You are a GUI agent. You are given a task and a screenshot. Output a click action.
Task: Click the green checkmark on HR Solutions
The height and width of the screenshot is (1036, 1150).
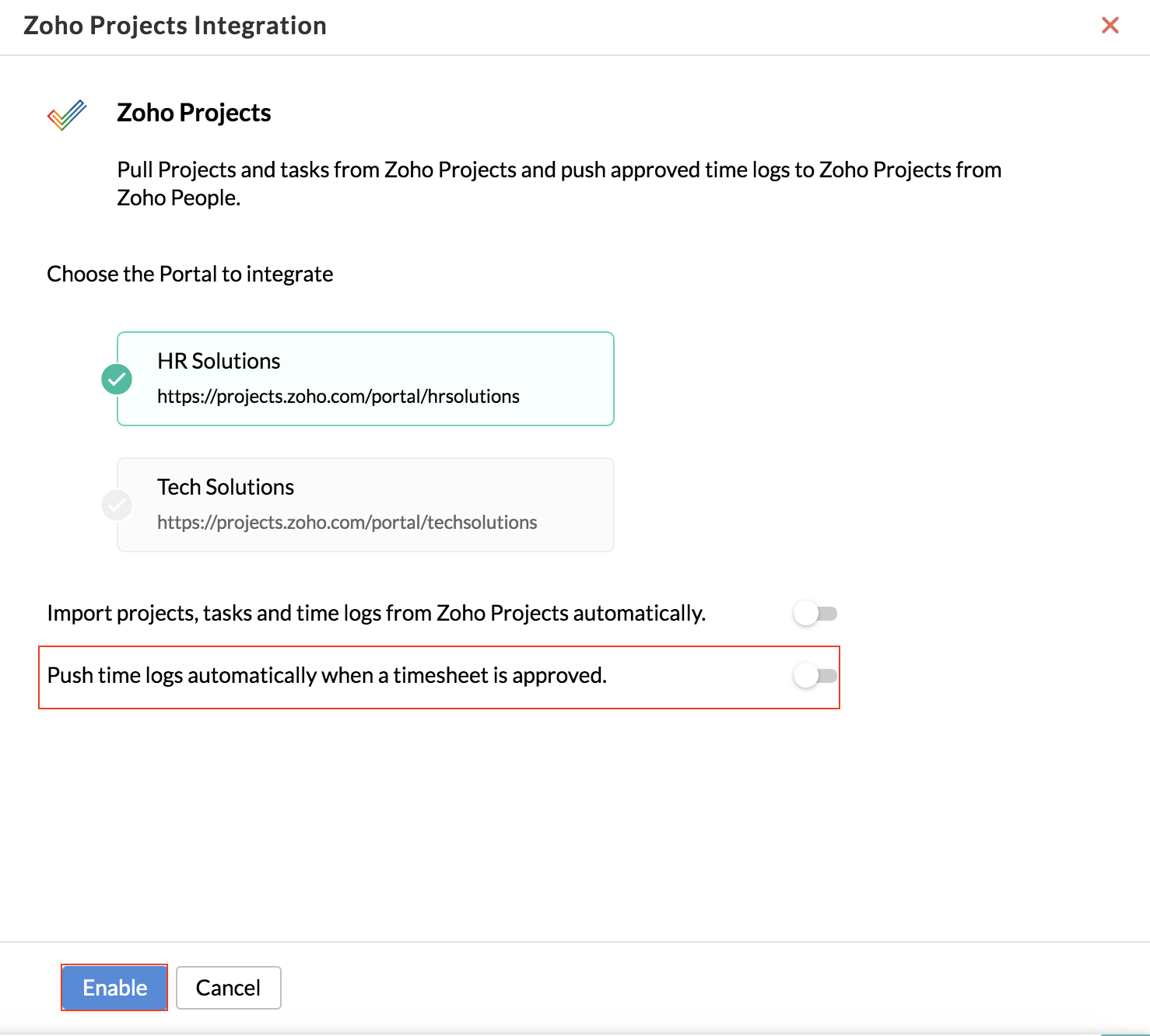[117, 380]
